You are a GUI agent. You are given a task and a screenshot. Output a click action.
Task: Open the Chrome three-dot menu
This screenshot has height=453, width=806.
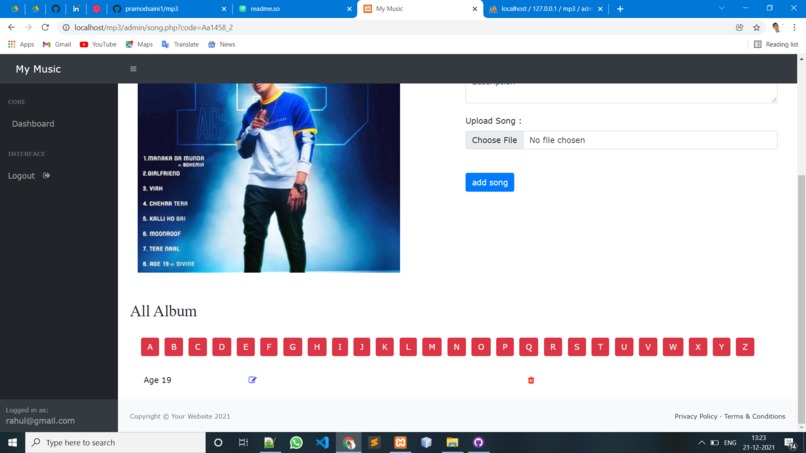pos(794,28)
